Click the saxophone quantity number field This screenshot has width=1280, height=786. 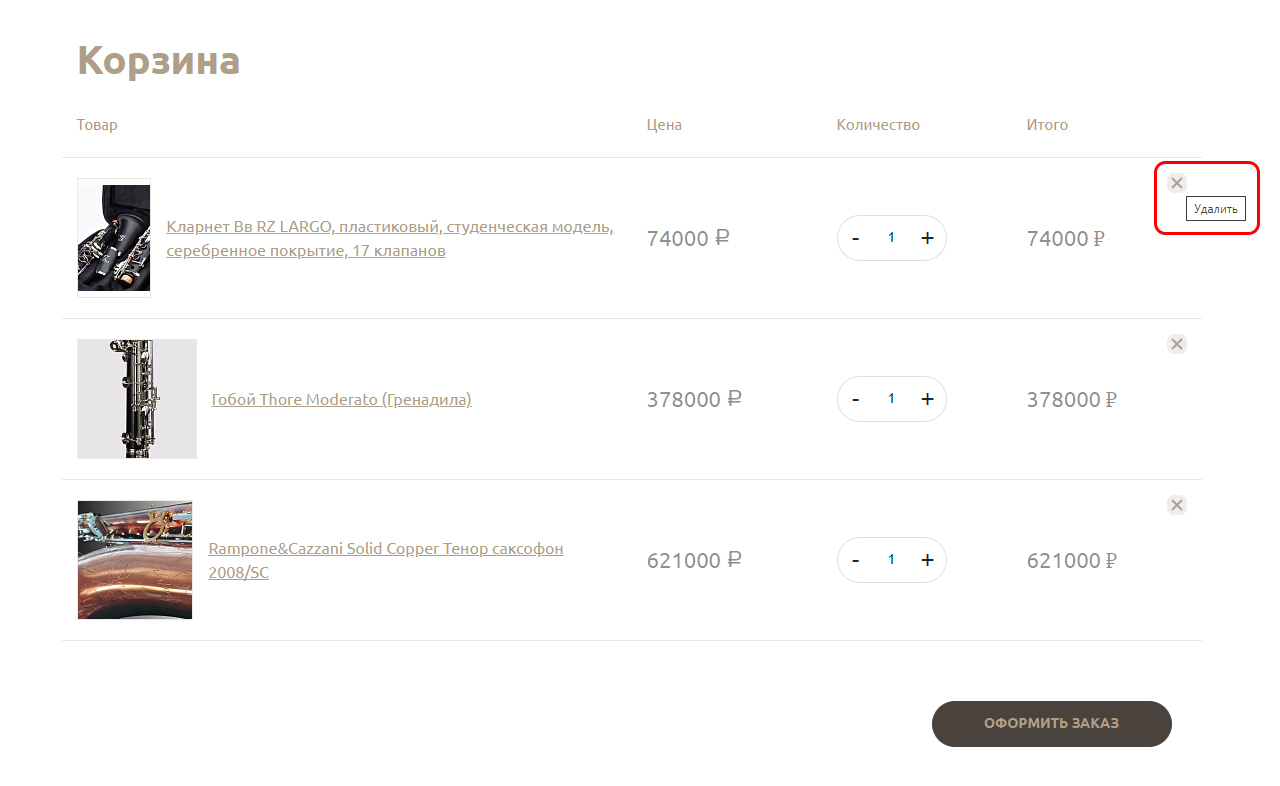(891, 560)
